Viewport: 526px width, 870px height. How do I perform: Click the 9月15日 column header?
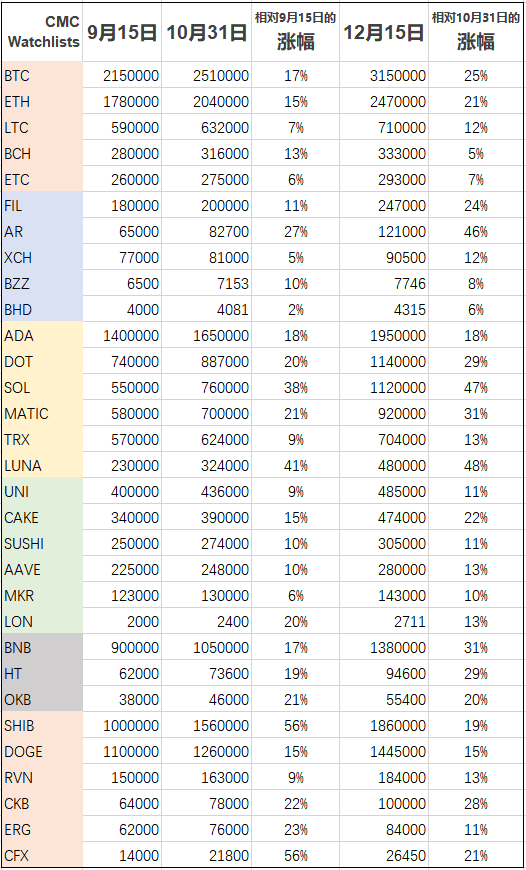[122, 32]
